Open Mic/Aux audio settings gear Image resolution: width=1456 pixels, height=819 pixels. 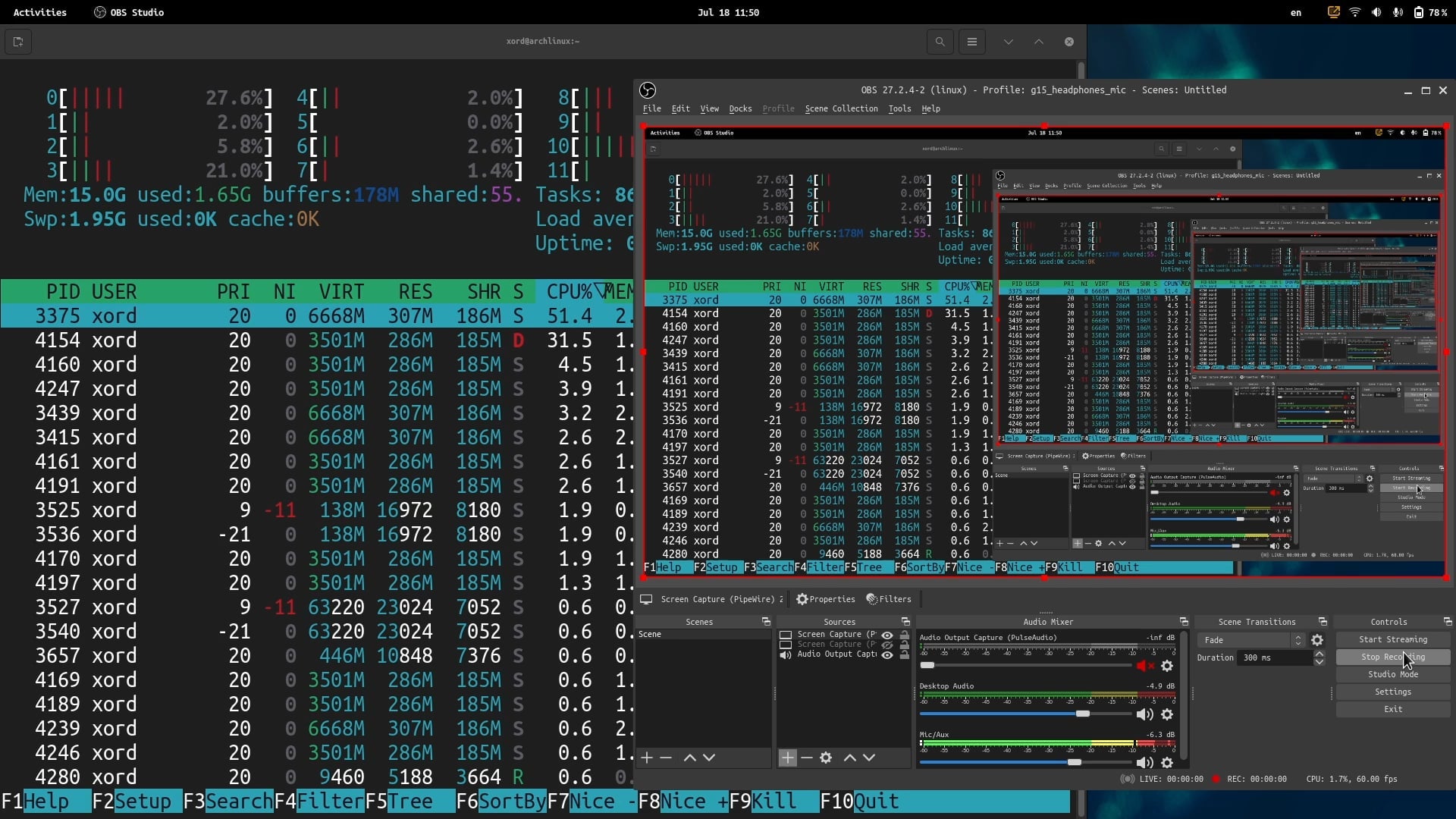coord(1167,763)
